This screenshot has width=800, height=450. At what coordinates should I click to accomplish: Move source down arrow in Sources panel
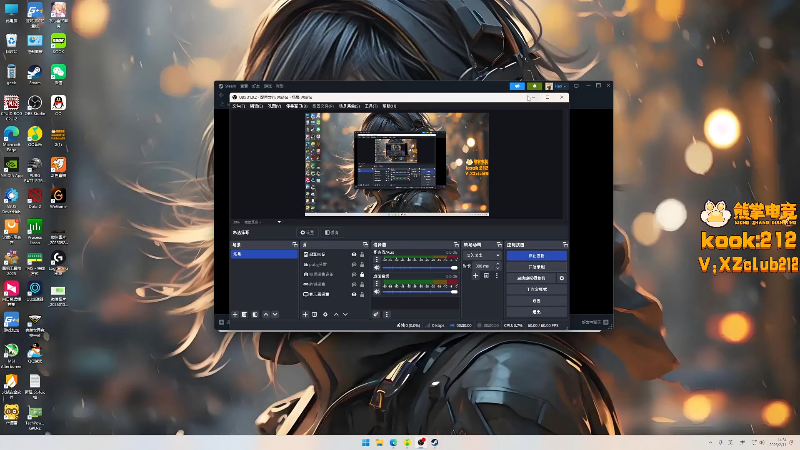[x=345, y=314]
